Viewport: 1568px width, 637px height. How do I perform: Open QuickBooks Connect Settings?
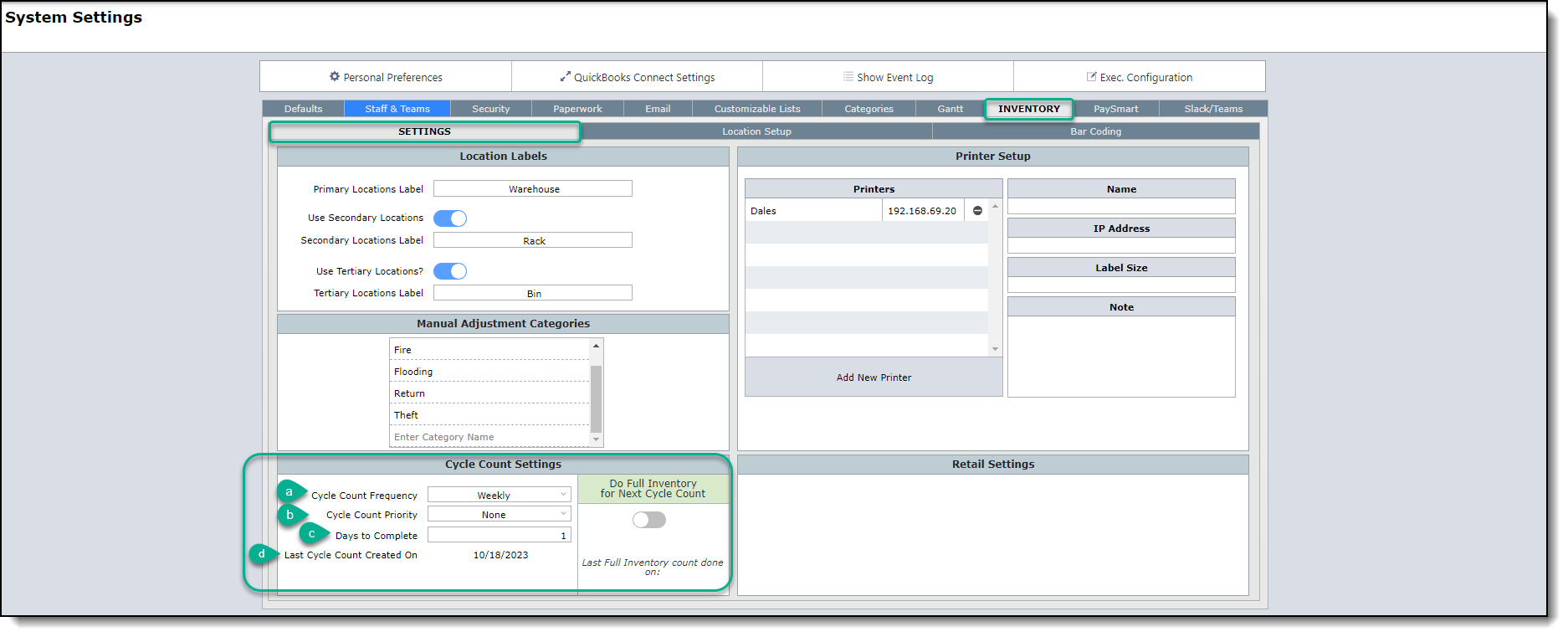pos(637,76)
